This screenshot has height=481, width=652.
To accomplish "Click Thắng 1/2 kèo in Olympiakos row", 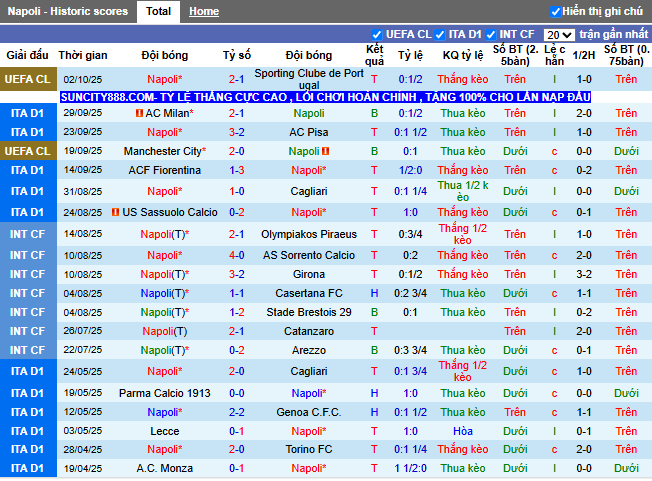I will [x=463, y=234].
